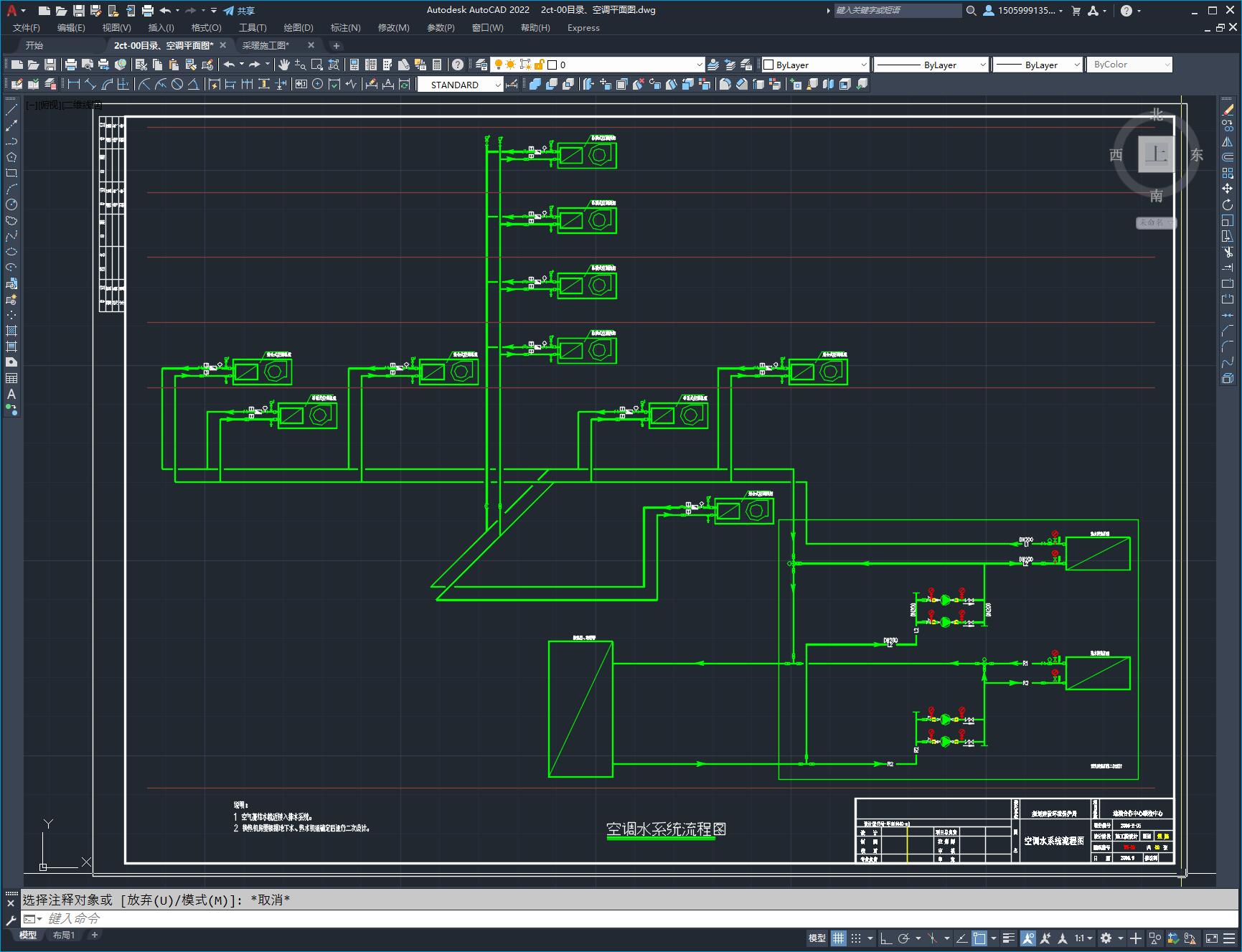Click the New drawing icon in quick access toolbar
1242x952 pixels.
(x=44, y=11)
